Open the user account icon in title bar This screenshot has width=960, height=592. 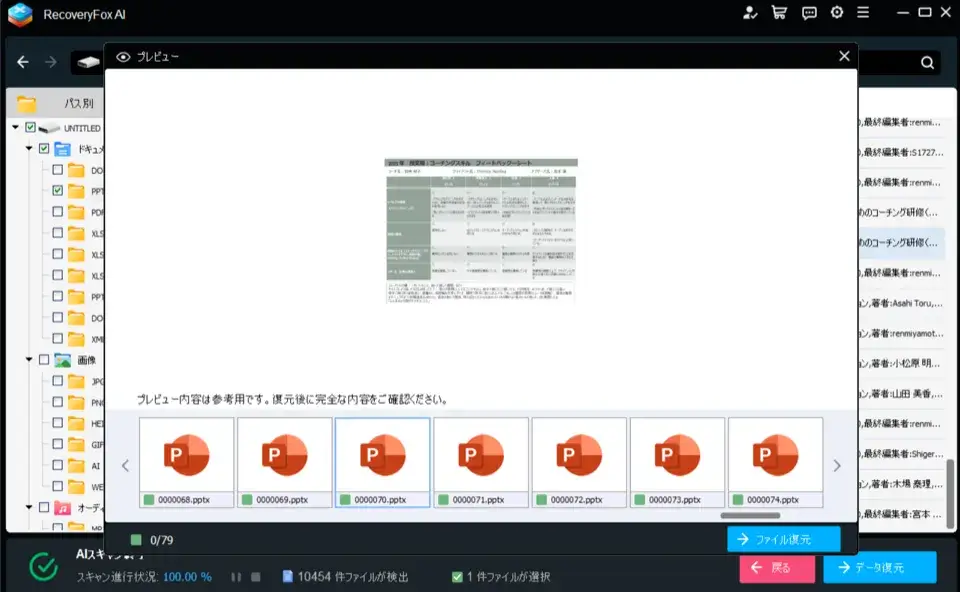750,13
